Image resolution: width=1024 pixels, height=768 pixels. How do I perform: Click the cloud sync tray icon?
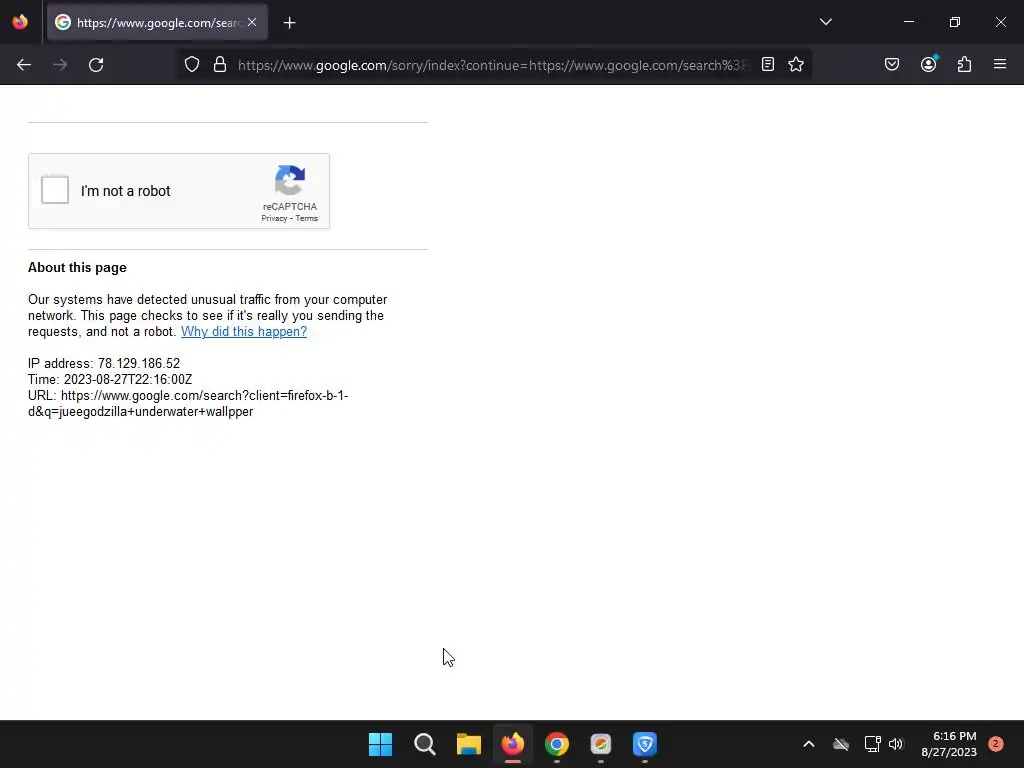pyautogui.click(x=841, y=744)
